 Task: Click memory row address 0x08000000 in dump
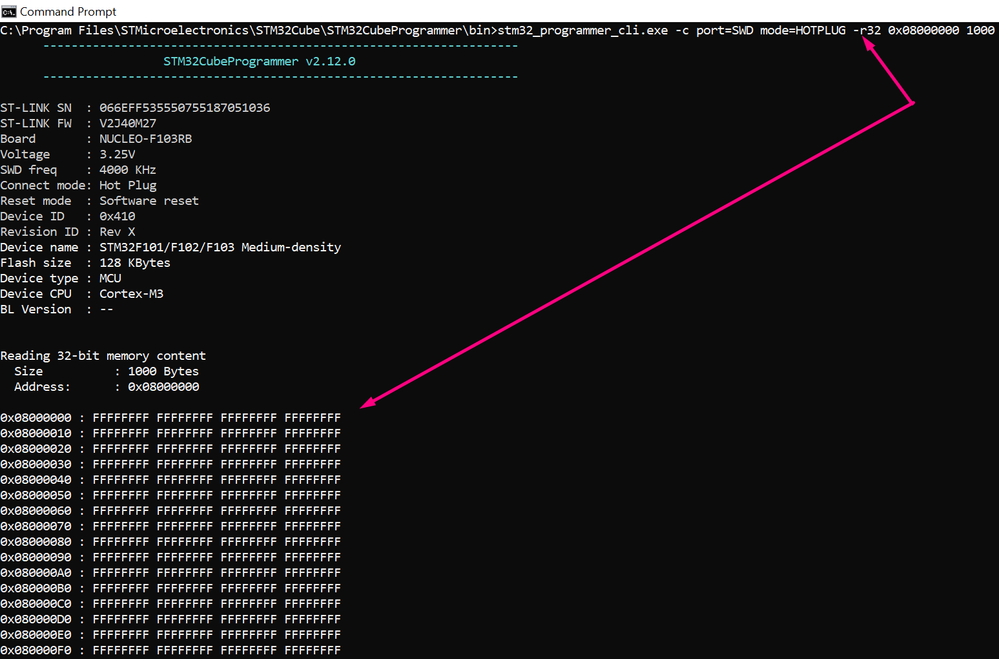click(x=36, y=417)
